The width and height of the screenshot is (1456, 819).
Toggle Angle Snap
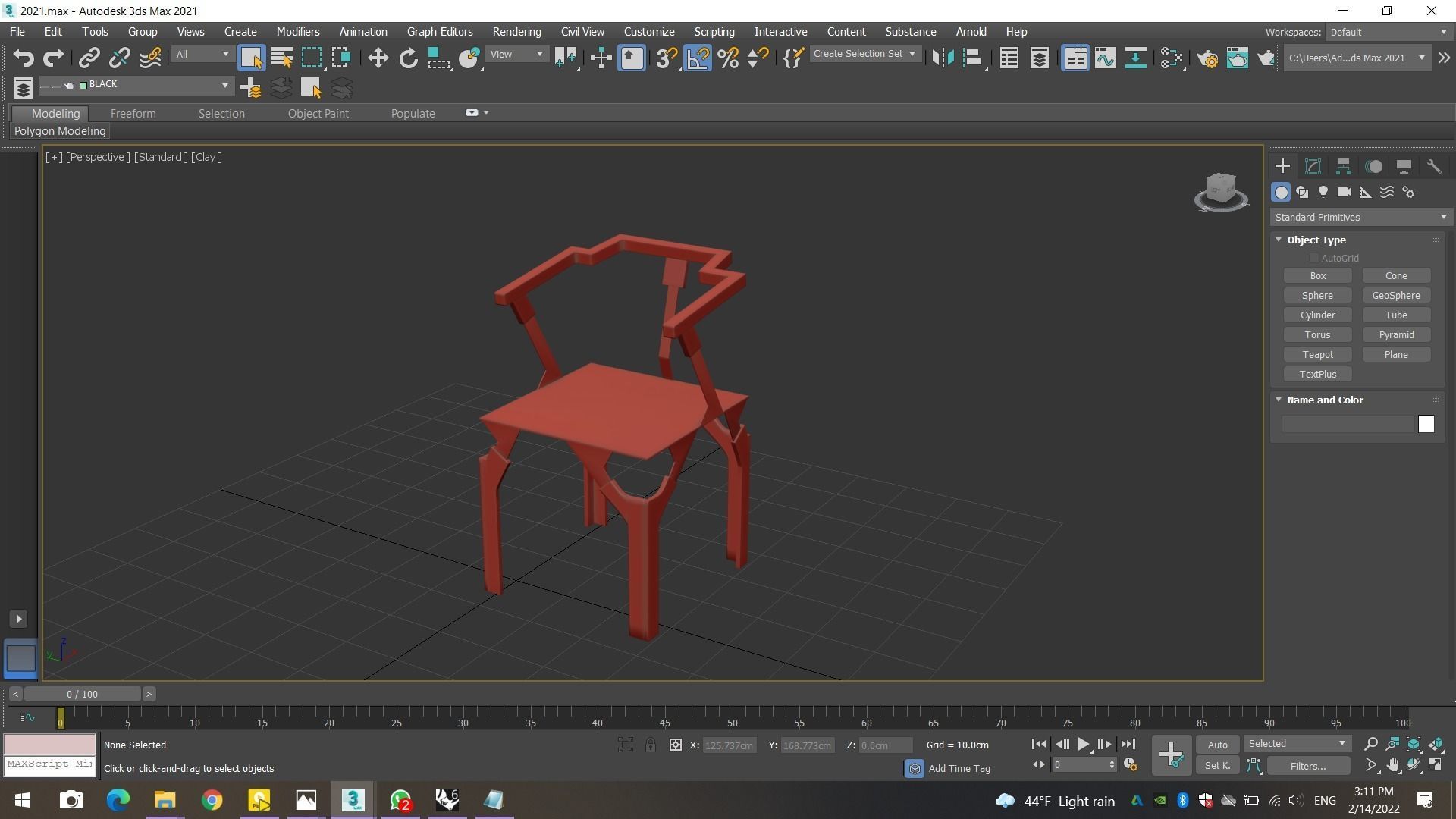(698, 58)
